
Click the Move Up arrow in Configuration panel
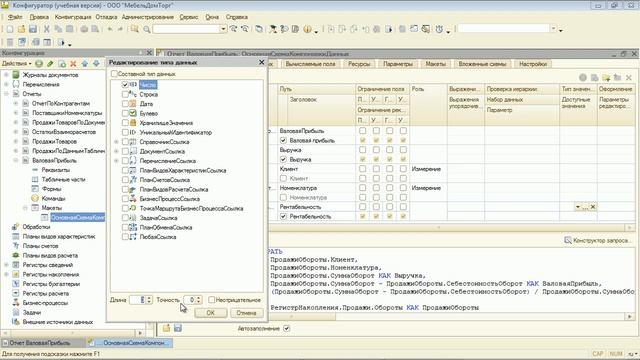click(x=84, y=64)
